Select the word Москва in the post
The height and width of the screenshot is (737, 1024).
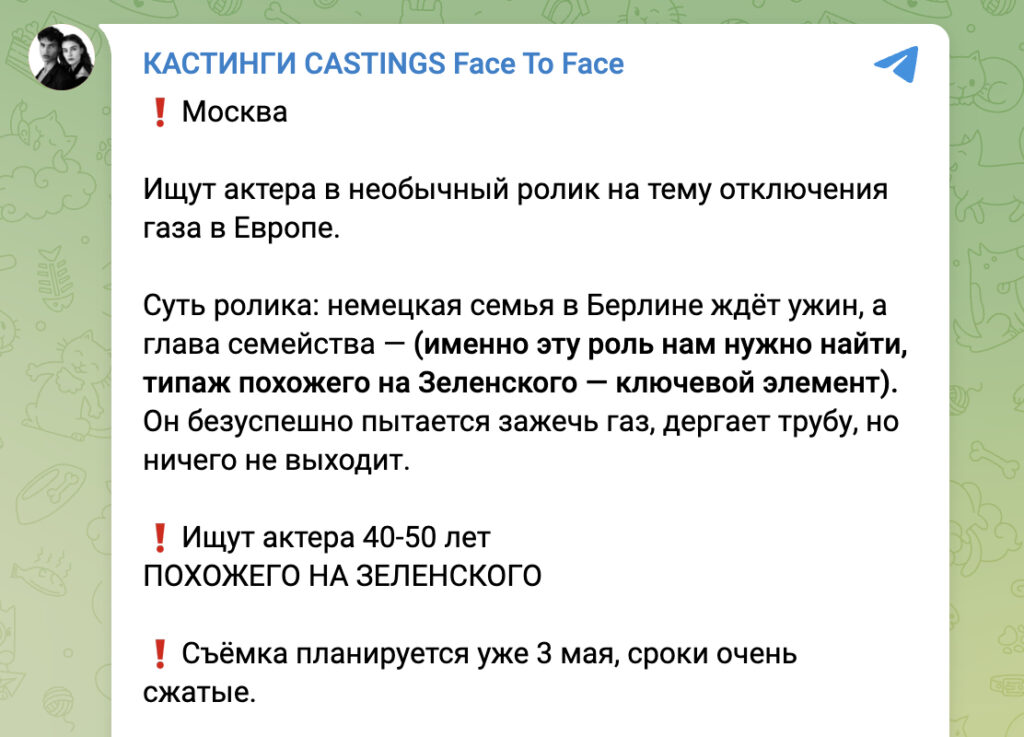233,112
